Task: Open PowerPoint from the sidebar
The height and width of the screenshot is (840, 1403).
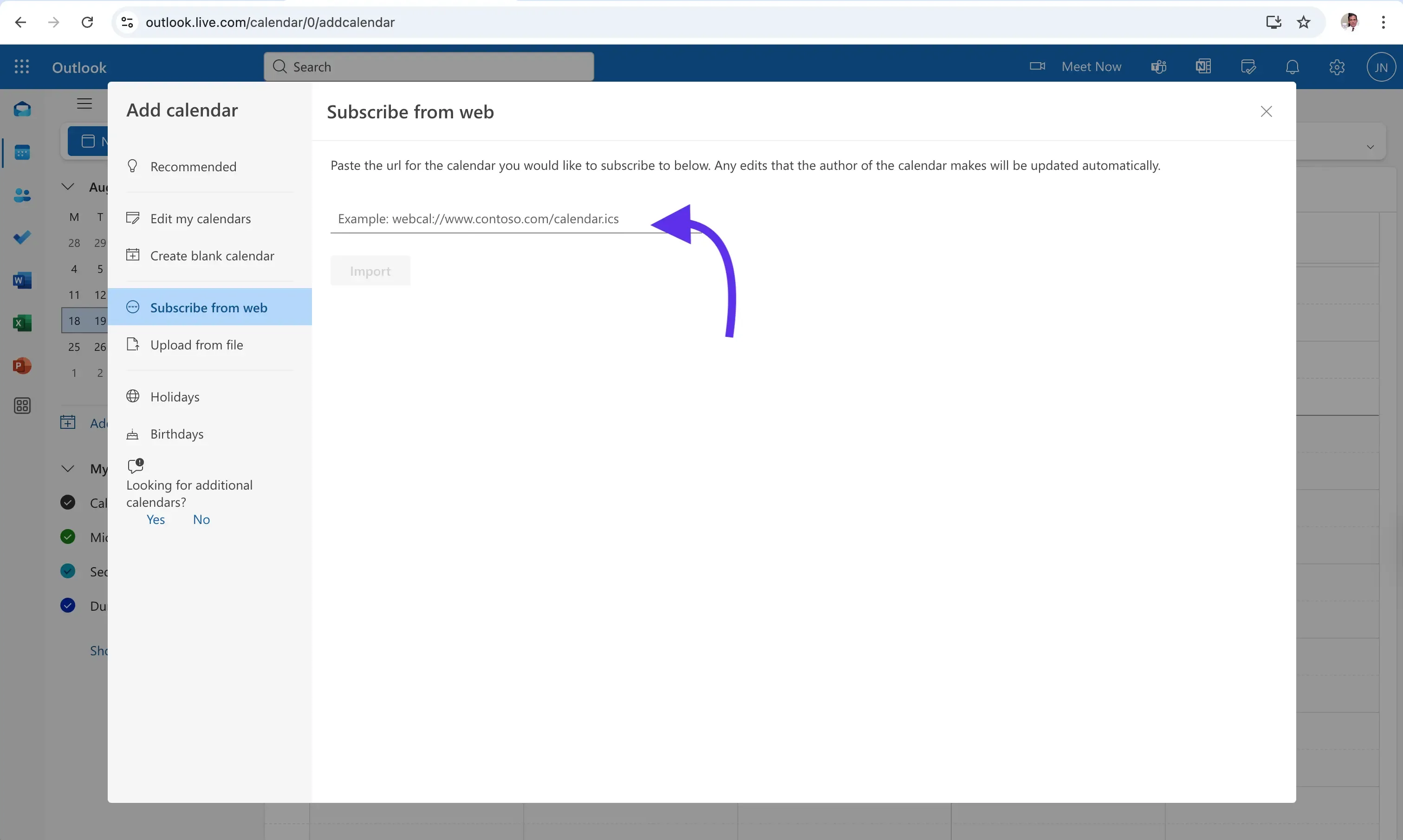Action: click(22, 366)
